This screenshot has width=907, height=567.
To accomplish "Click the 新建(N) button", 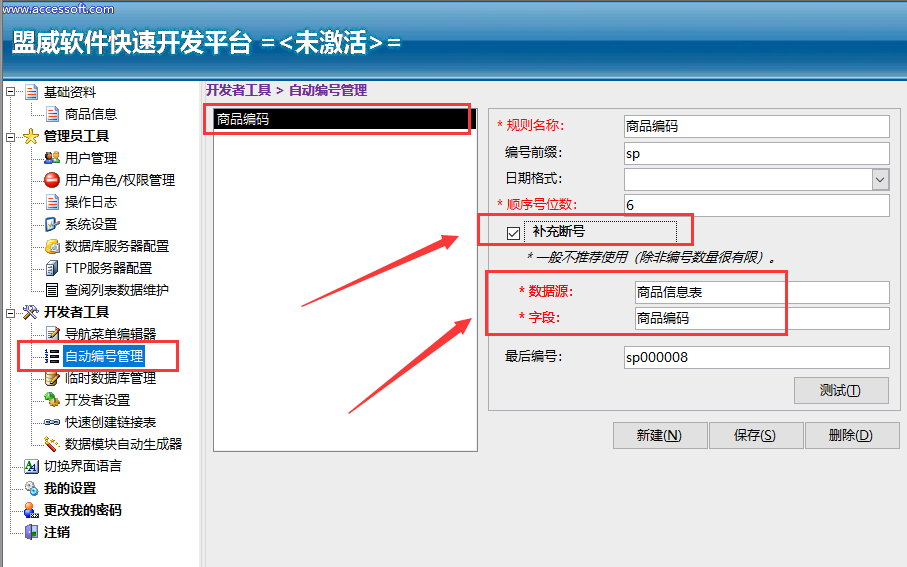I will pyautogui.click(x=660, y=435).
